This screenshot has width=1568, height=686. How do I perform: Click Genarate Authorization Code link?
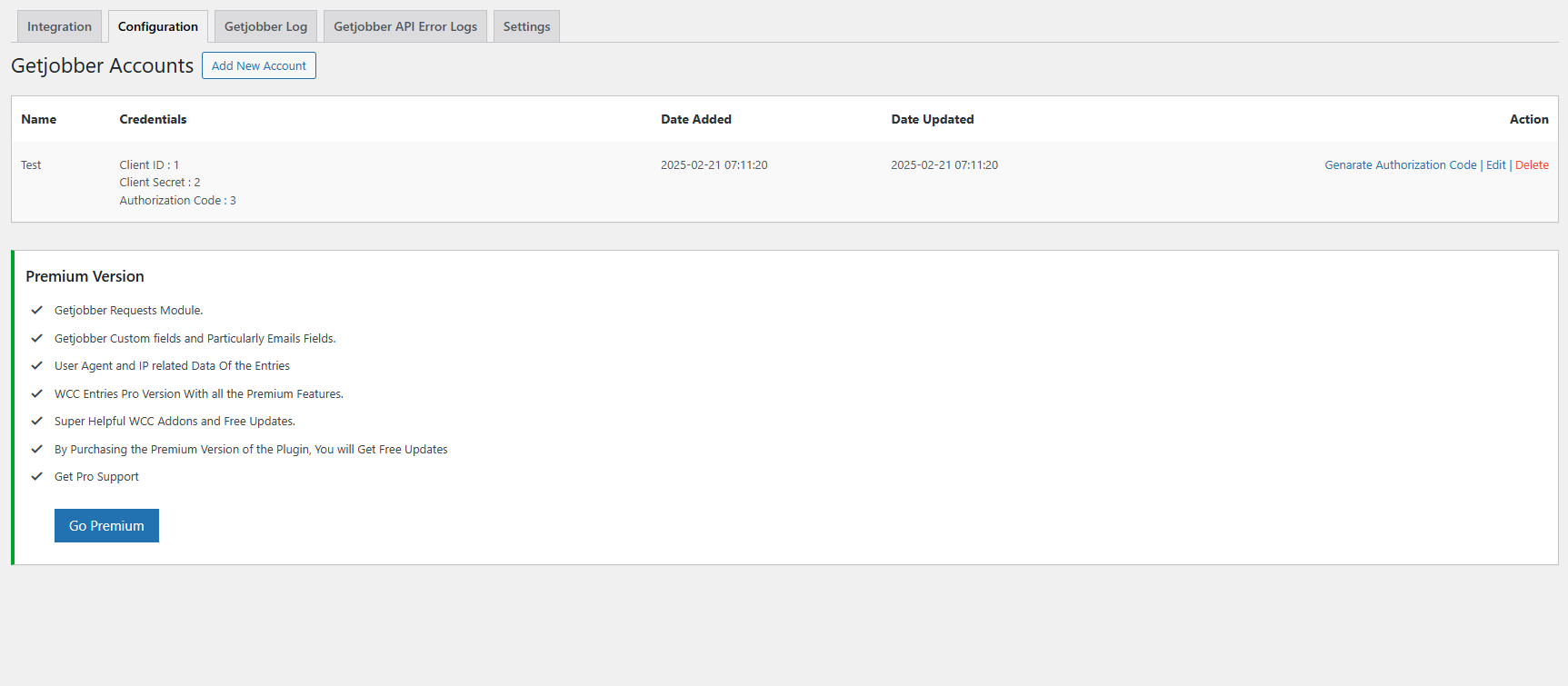pos(1400,165)
